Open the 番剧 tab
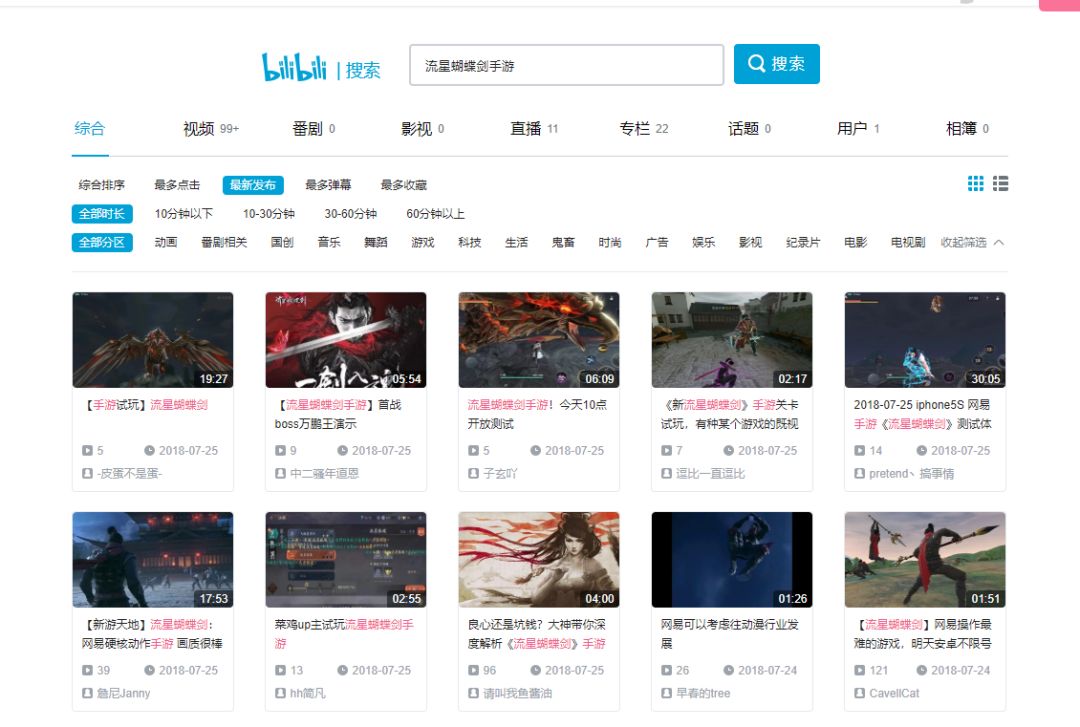 (313, 129)
